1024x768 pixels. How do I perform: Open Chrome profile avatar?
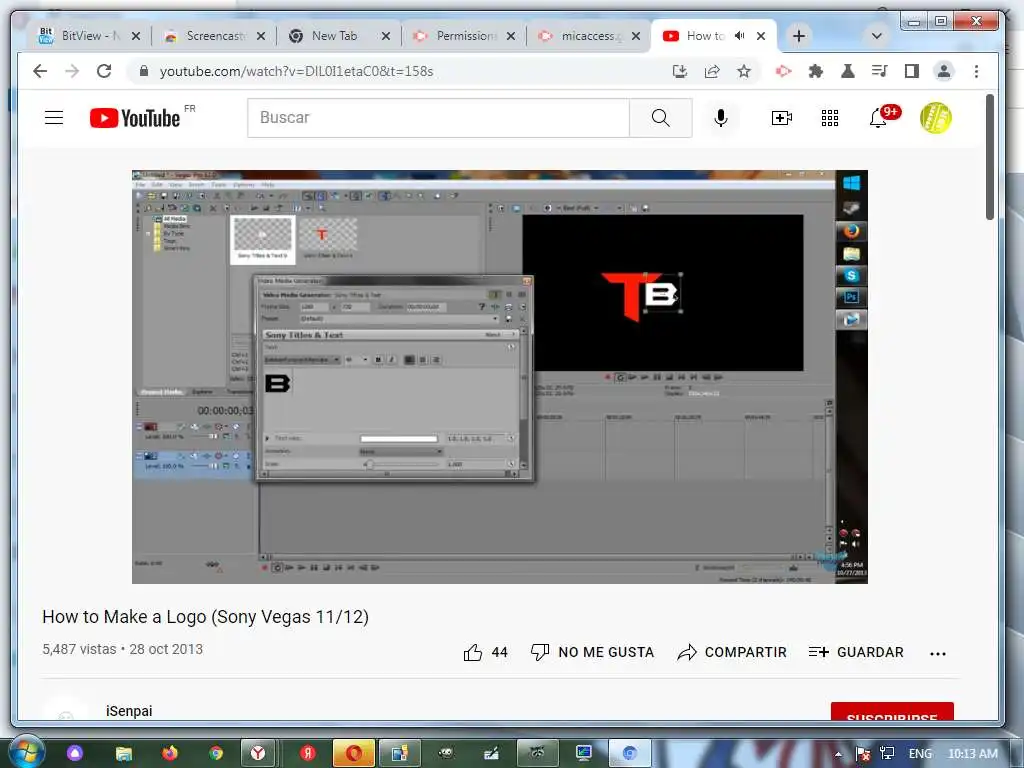click(x=944, y=71)
